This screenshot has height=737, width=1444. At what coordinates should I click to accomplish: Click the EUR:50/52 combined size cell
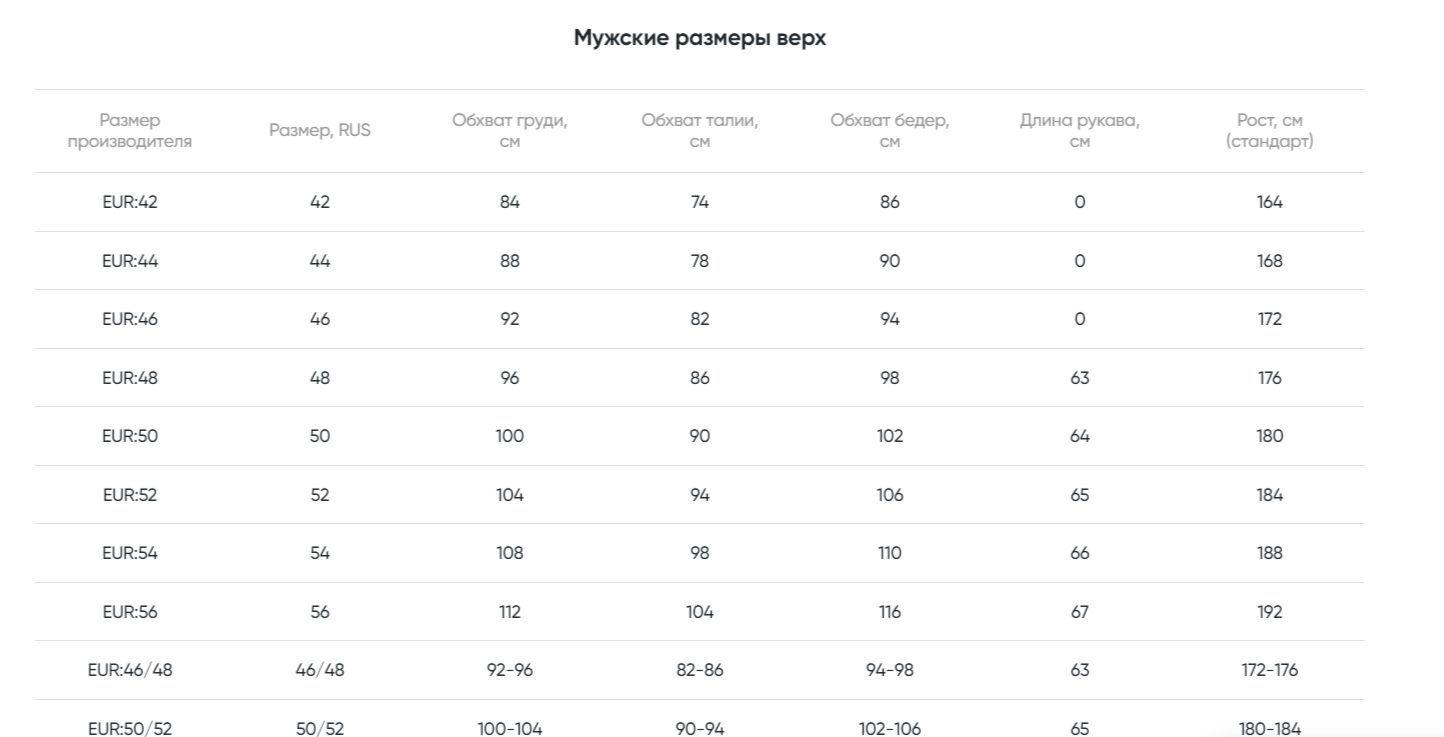(130, 729)
